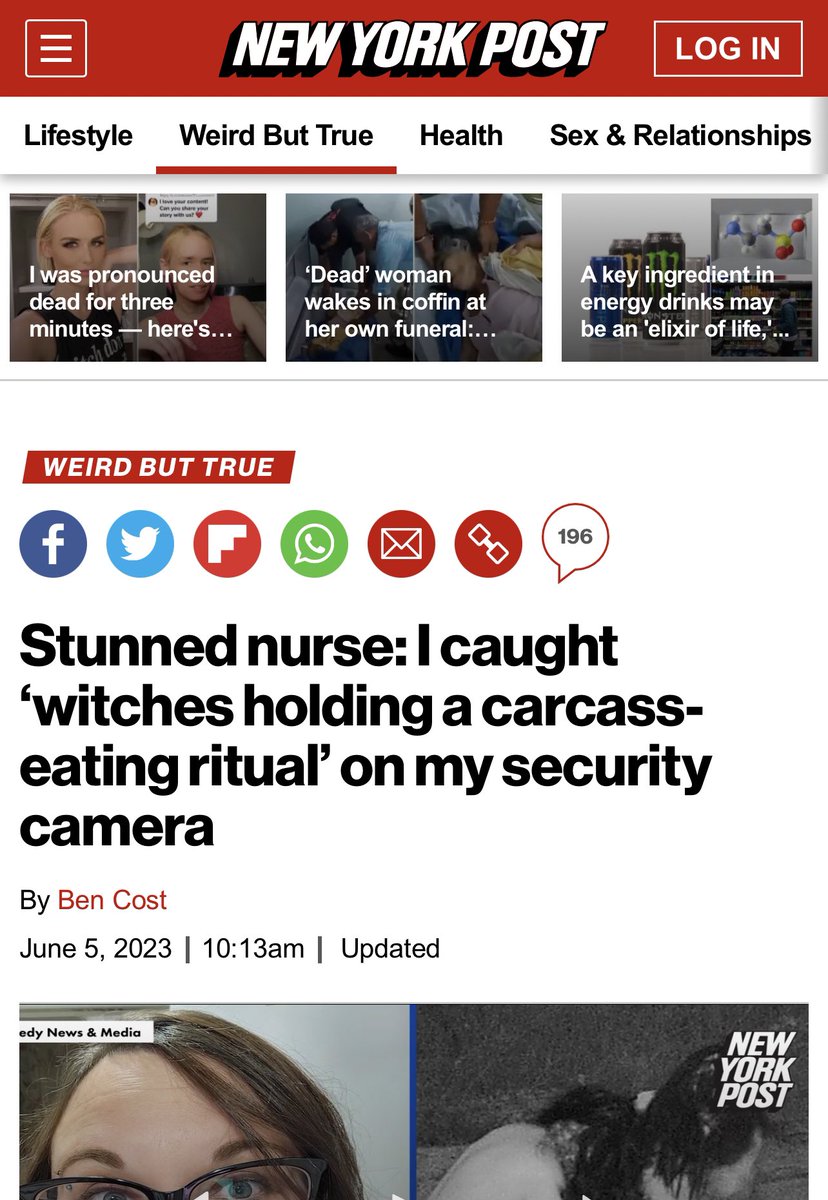Select the Weird But True tab

tap(276, 135)
